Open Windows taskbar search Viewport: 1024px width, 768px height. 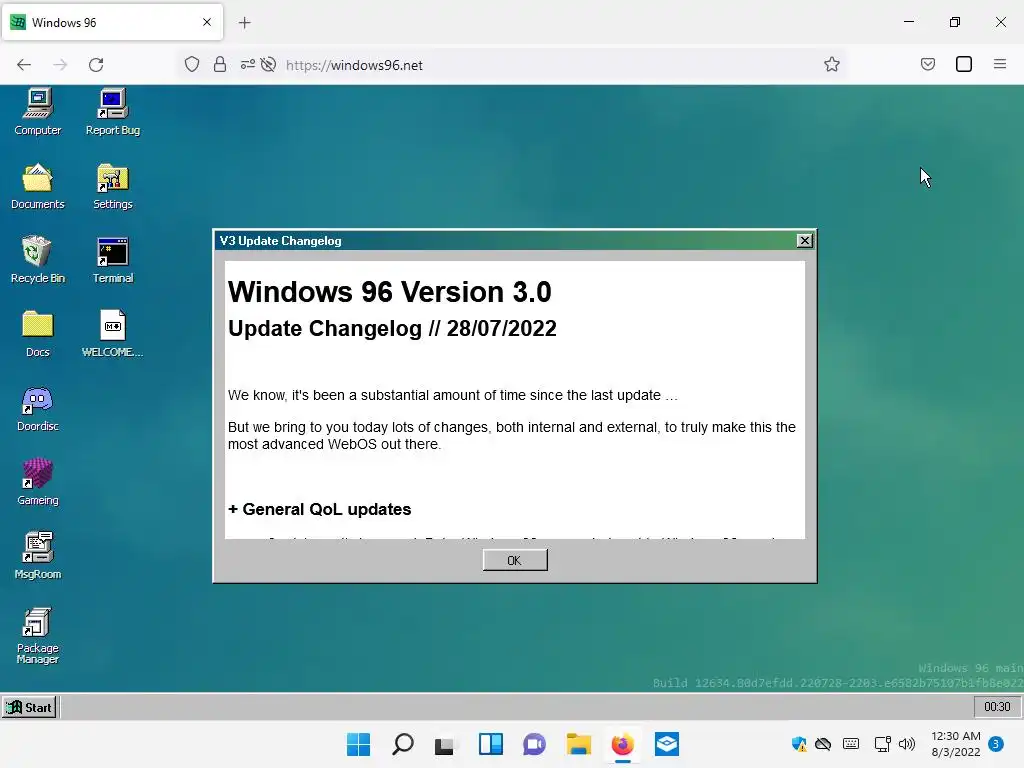[x=403, y=744]
